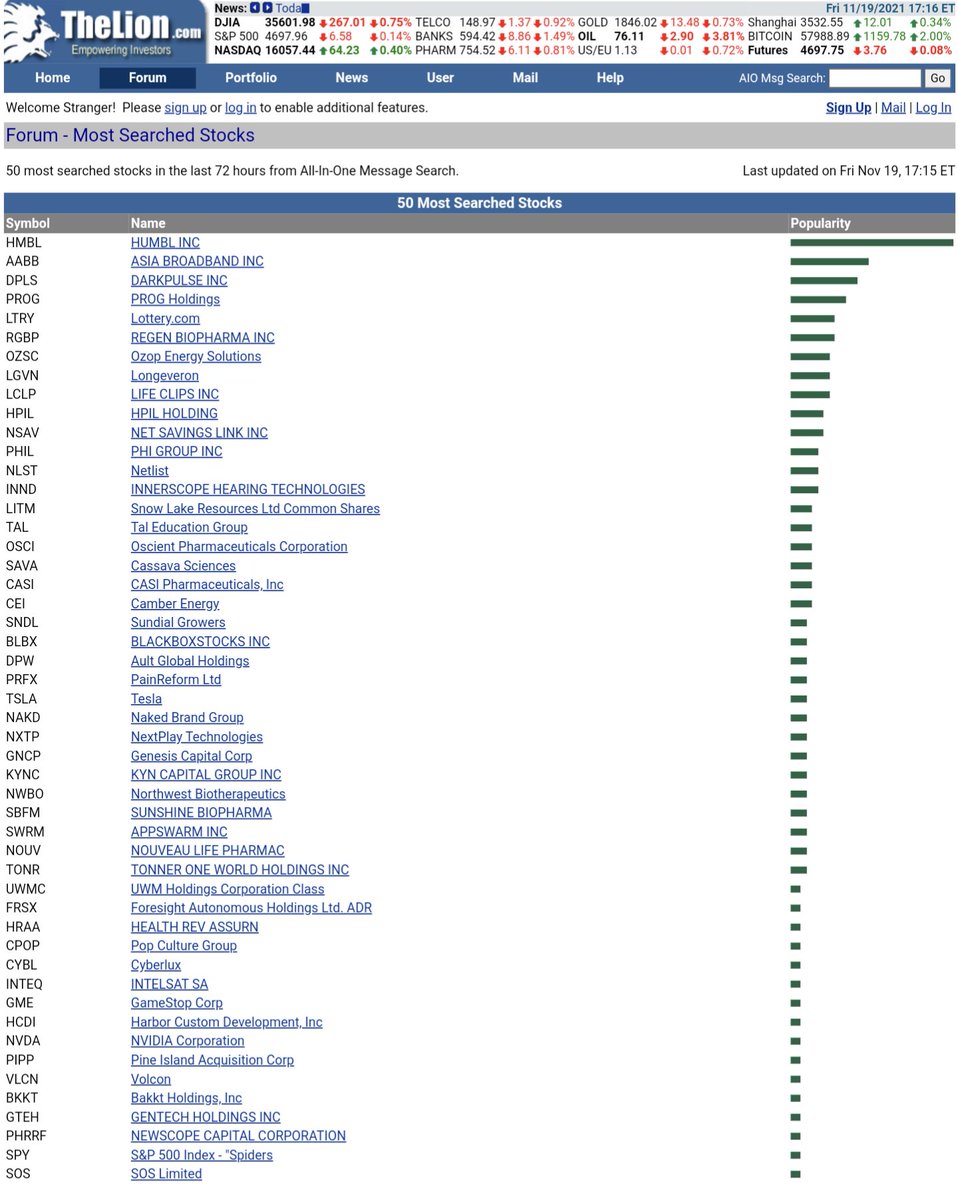Click 'log in' link in welcome message
The image size is (958, 1200).
[240, 108]
